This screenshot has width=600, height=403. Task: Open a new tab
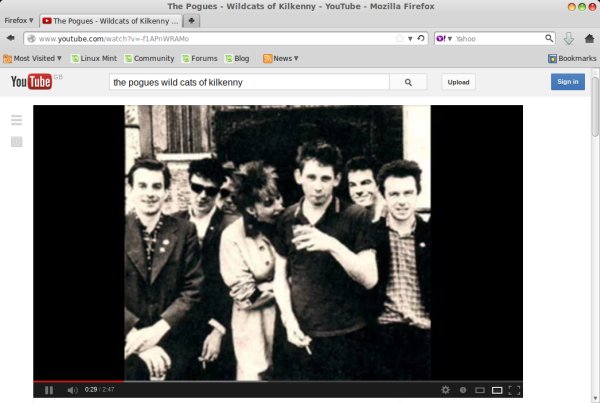(x=191, y=21)
